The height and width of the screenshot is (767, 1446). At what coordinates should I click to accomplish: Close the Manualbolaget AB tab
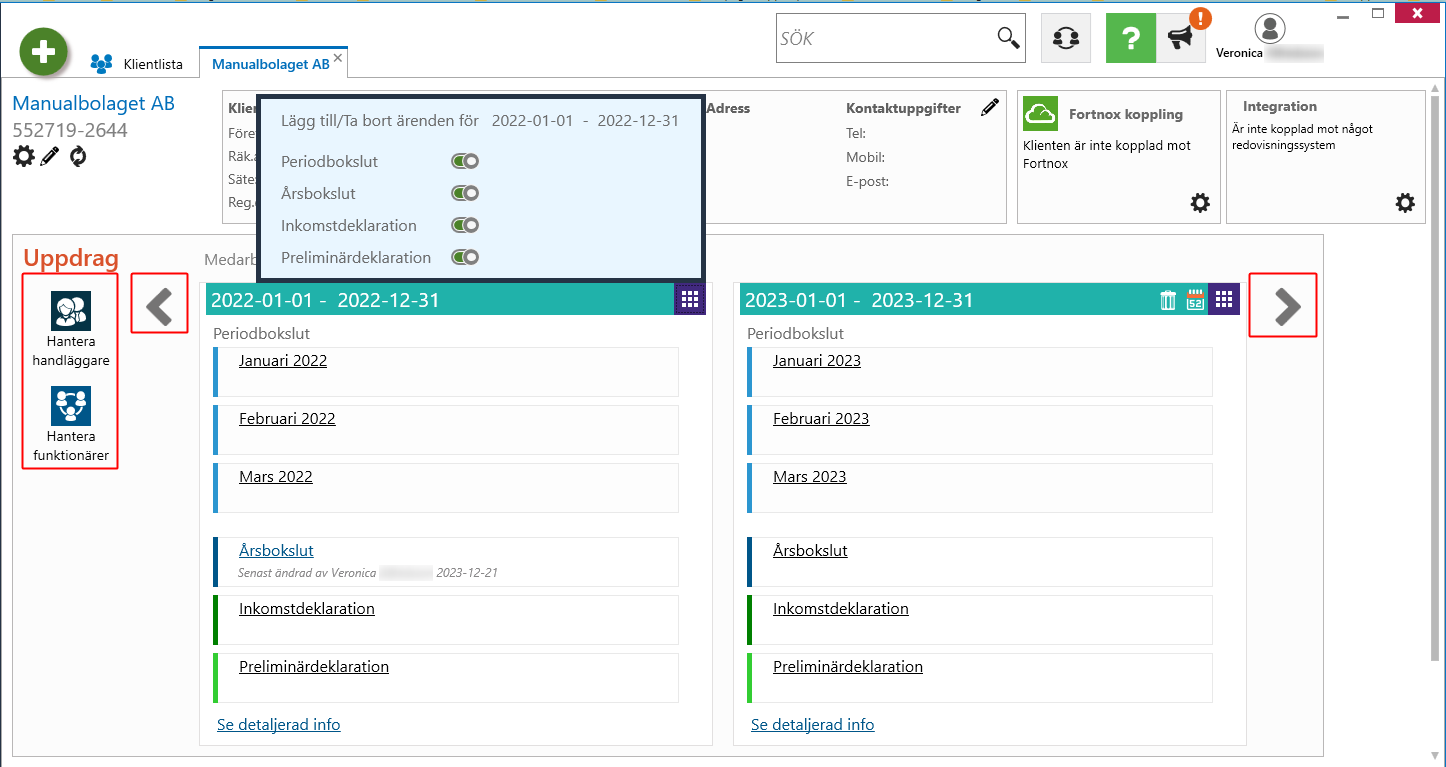pos(338,58)
